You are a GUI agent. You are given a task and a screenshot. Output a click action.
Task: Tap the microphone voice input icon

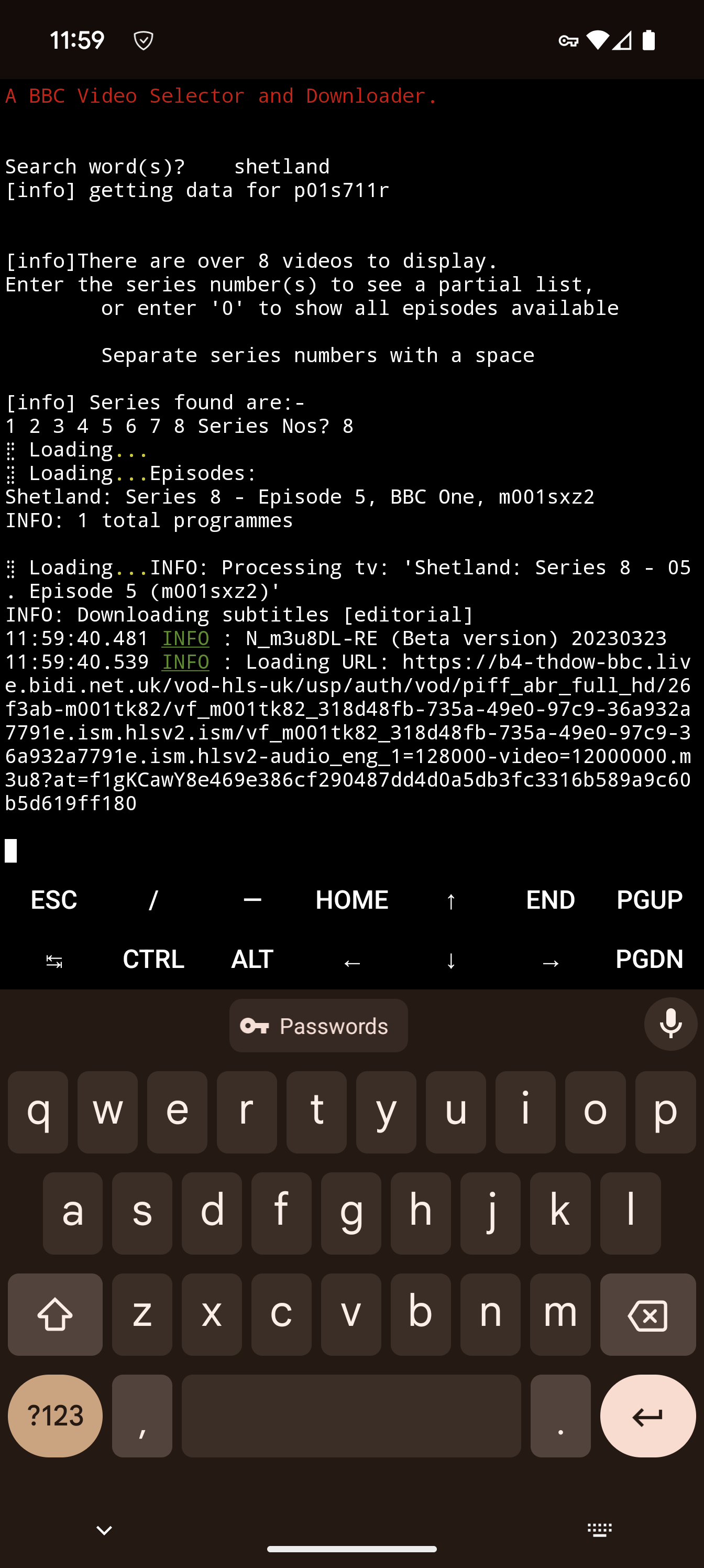point(670,1025)
